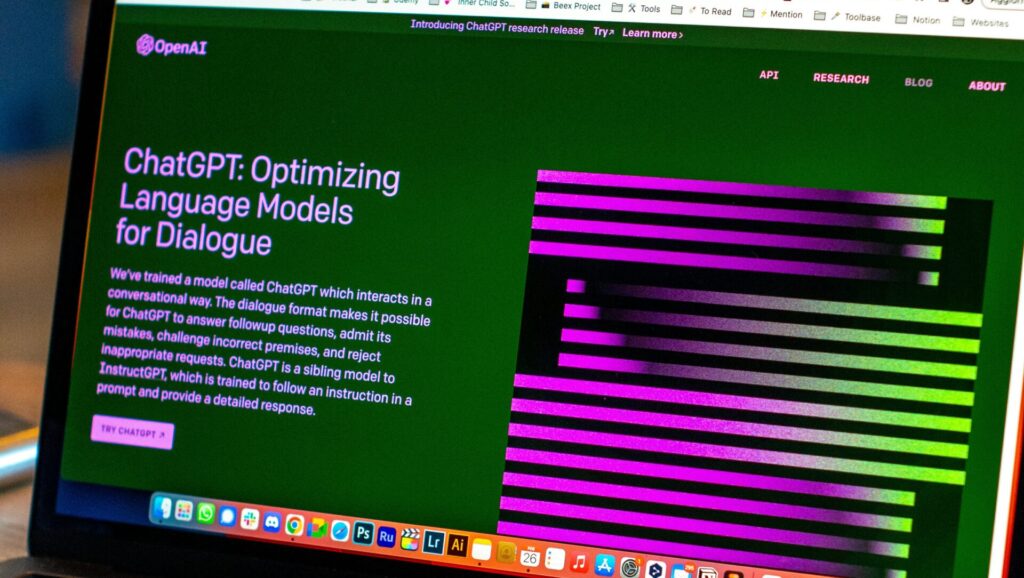Open the Beex Project bookmark folder
This screenshot has height=578, width=1024.
(x=569, y=6)
